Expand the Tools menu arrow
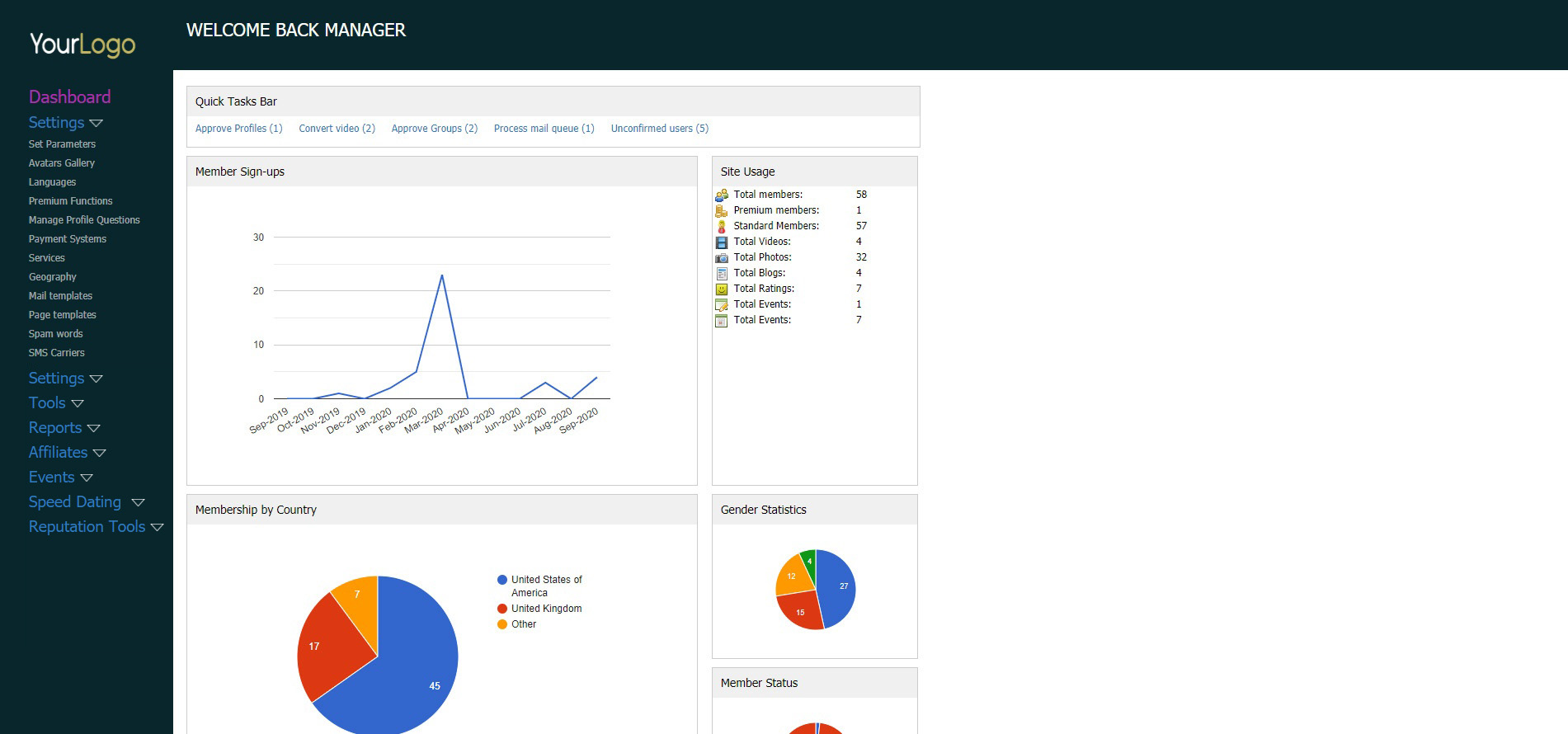 78,403
